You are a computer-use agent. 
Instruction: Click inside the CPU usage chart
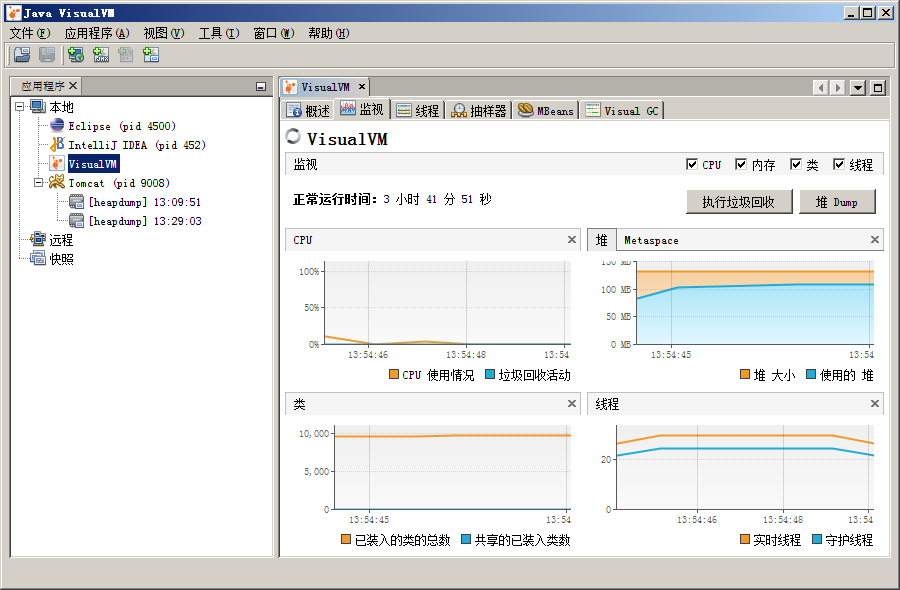coord(448,303)
